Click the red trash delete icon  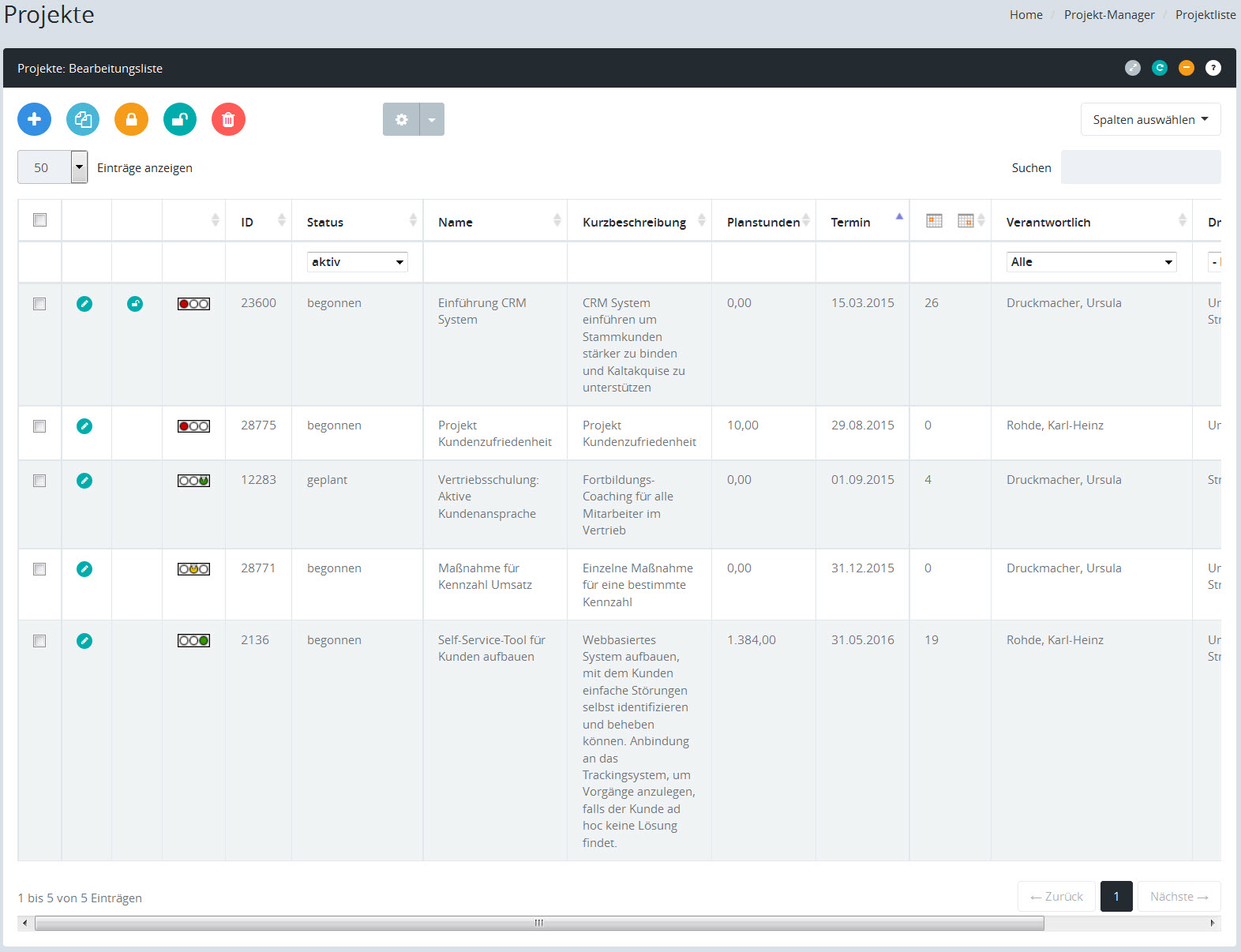[228, 119]
